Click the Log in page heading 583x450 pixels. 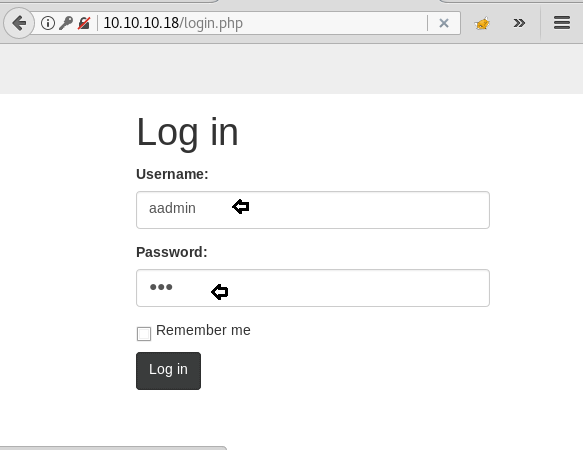187,132
